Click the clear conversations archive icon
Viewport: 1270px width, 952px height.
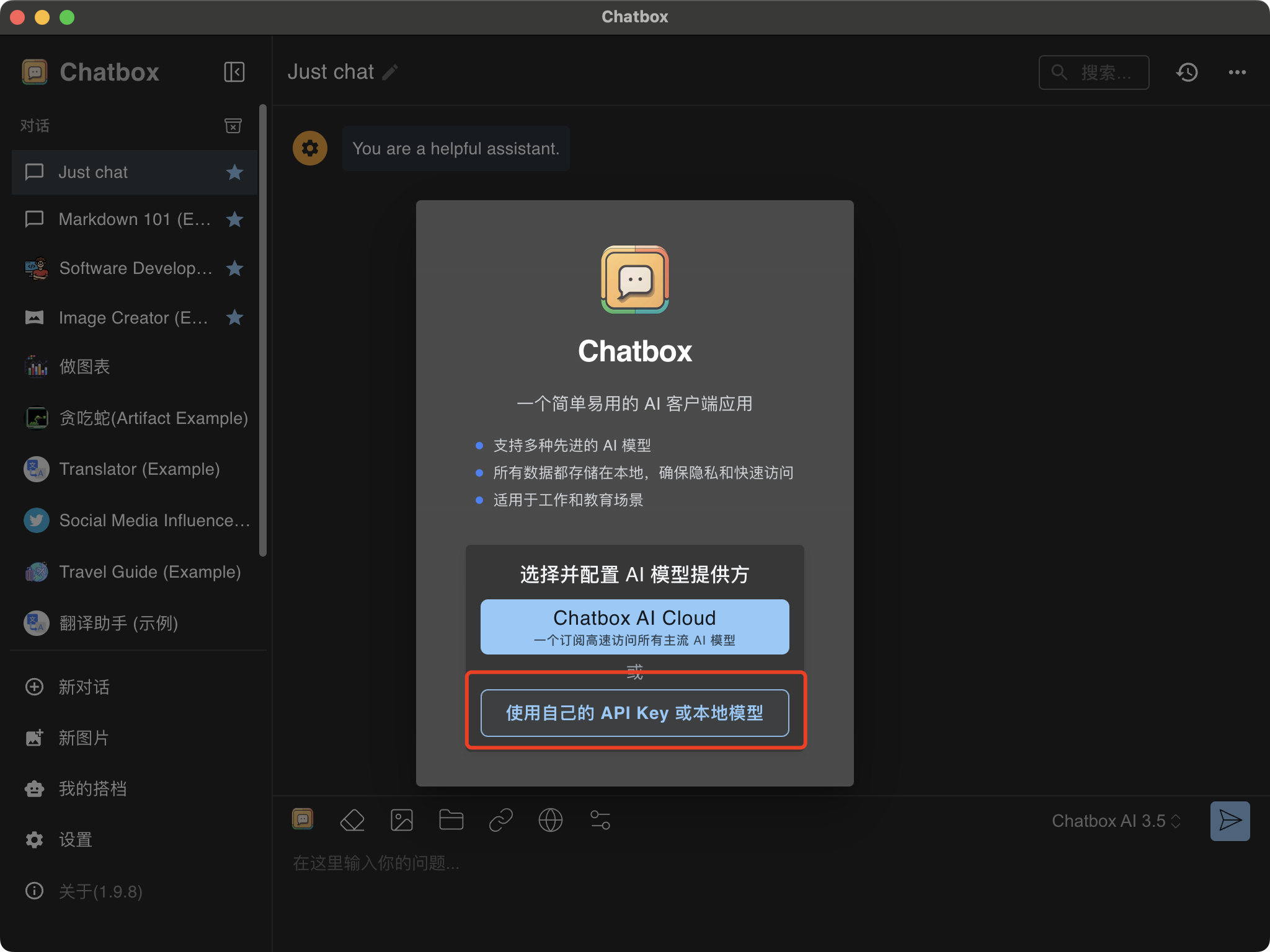(x=233, y=126)
